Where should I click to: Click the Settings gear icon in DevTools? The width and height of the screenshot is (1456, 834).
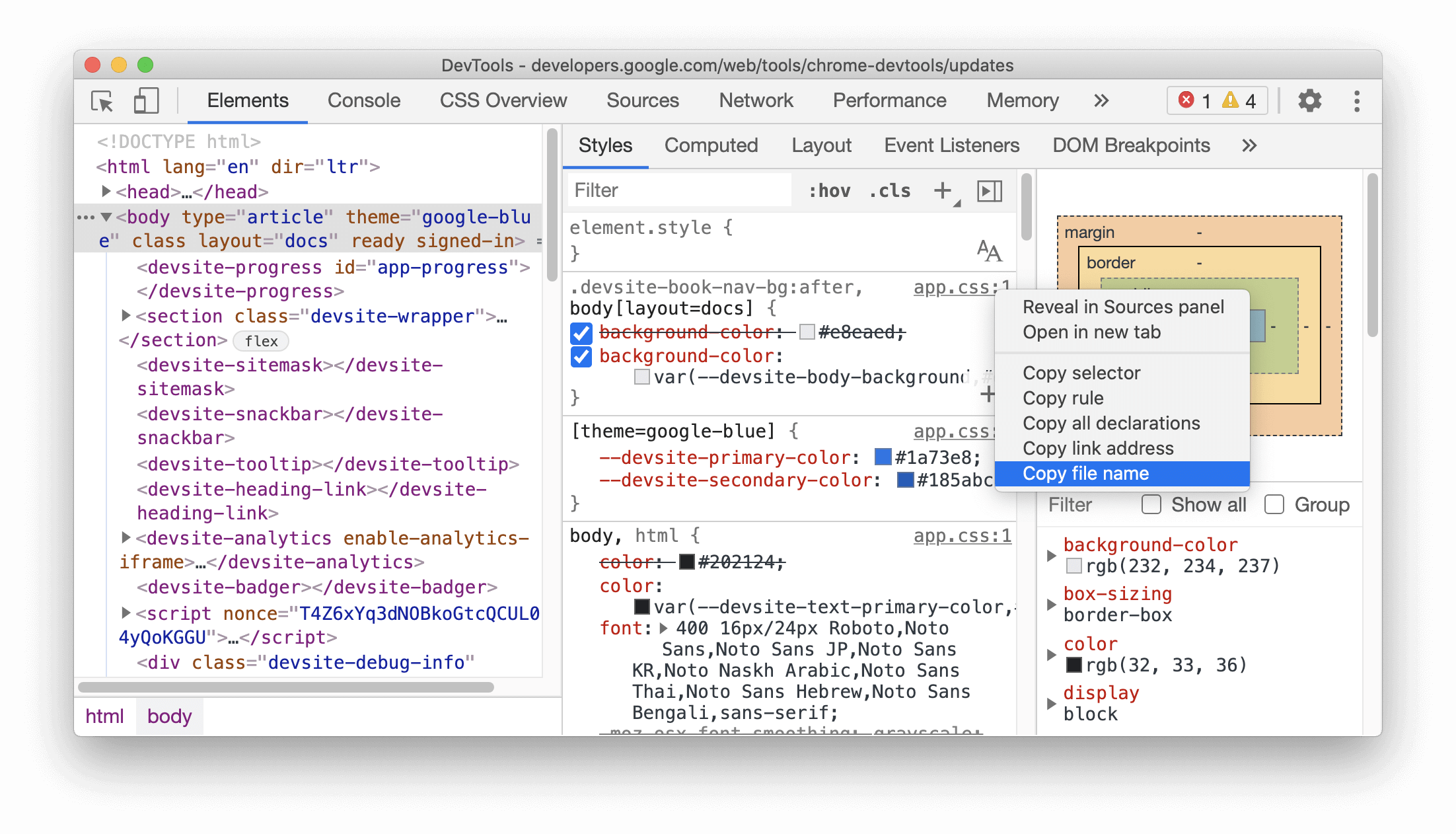click(x=1308, y=100)
